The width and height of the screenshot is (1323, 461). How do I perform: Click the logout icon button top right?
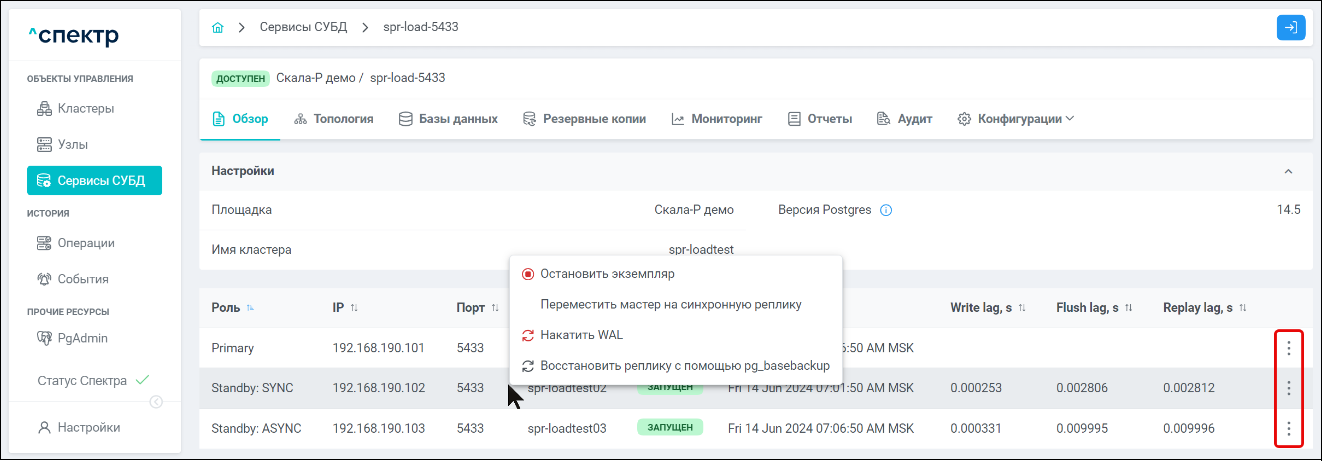point(1291,28)
